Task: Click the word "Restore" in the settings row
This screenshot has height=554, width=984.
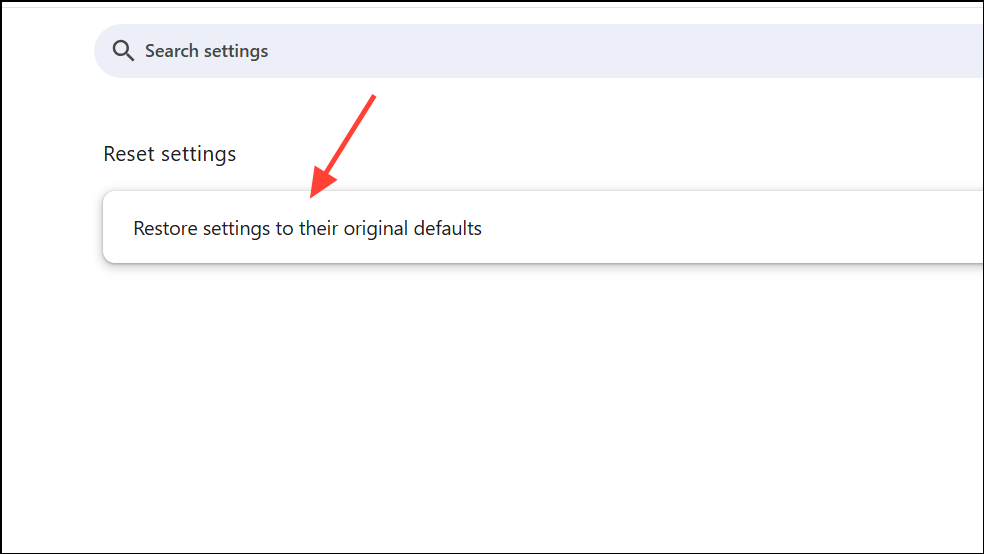Action: click(165, 229)
